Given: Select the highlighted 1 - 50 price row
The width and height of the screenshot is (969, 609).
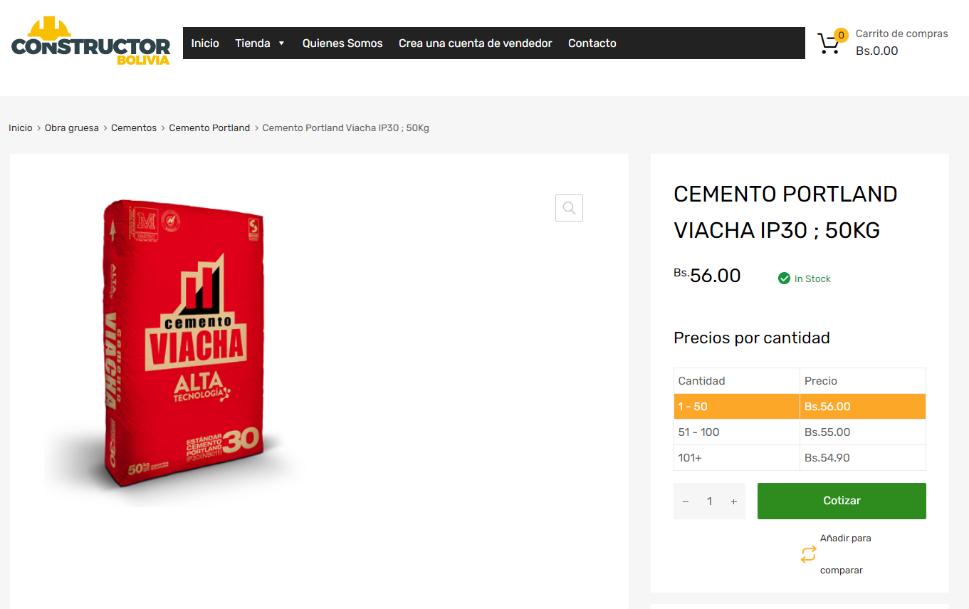Looking at the screenshot, I should click(x=800, y=406).
